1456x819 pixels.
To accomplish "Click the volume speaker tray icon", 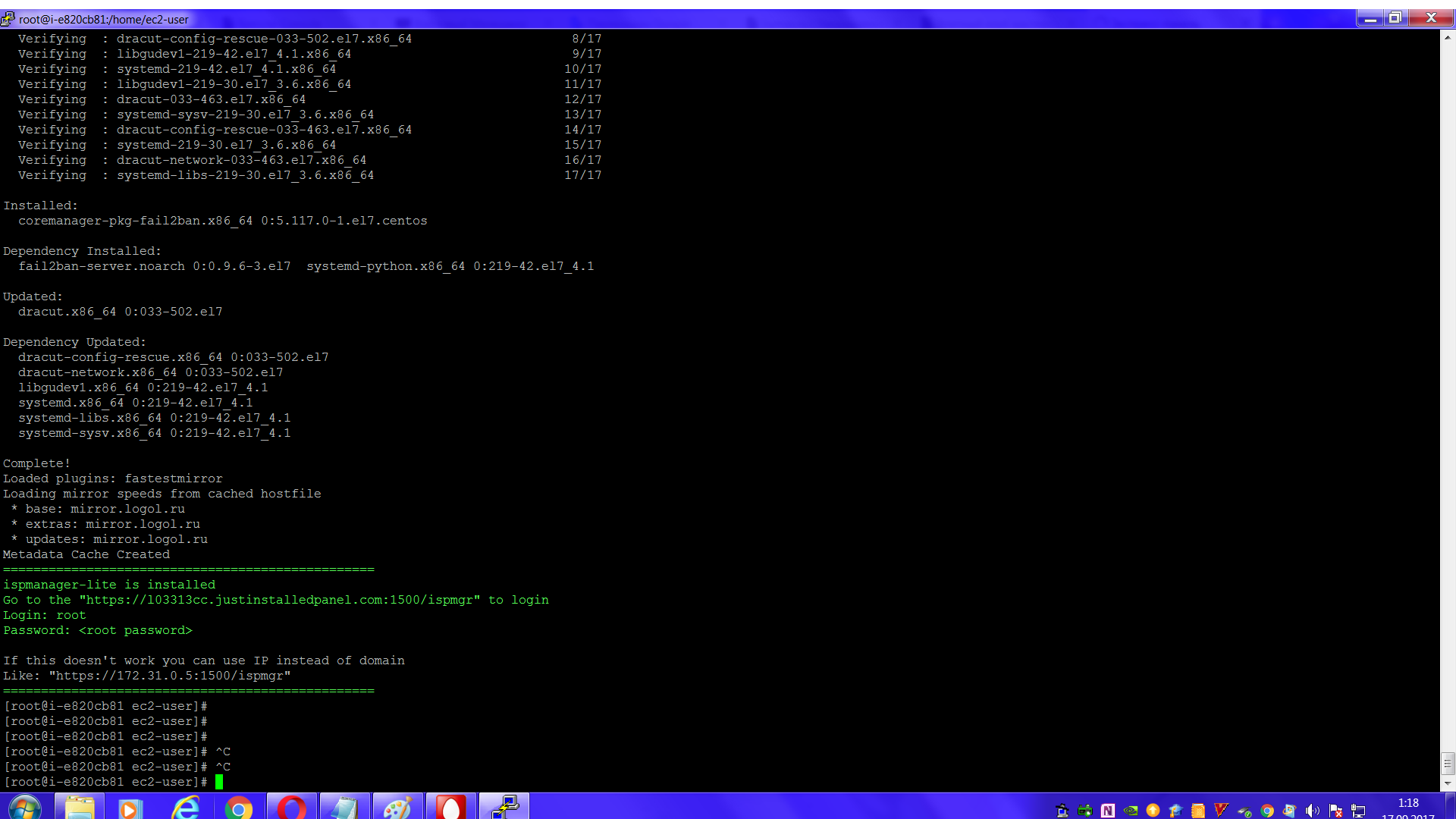I will [1313, 811].
